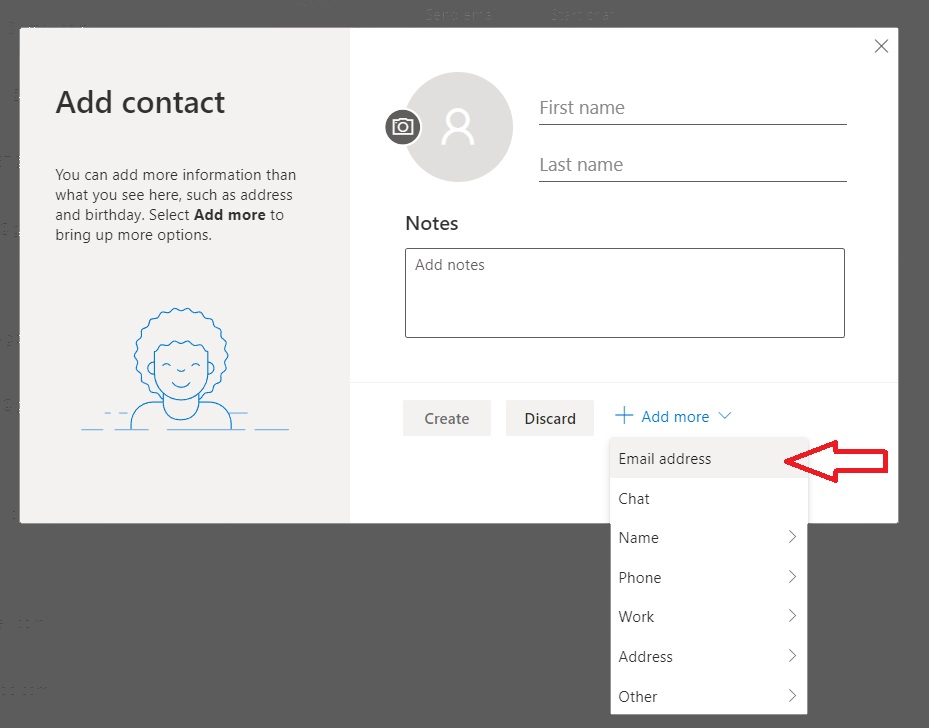929x728 pixels.
Task: Click the contact avatar placeholder
Action: pyautogui.click(x=459, y=127)
